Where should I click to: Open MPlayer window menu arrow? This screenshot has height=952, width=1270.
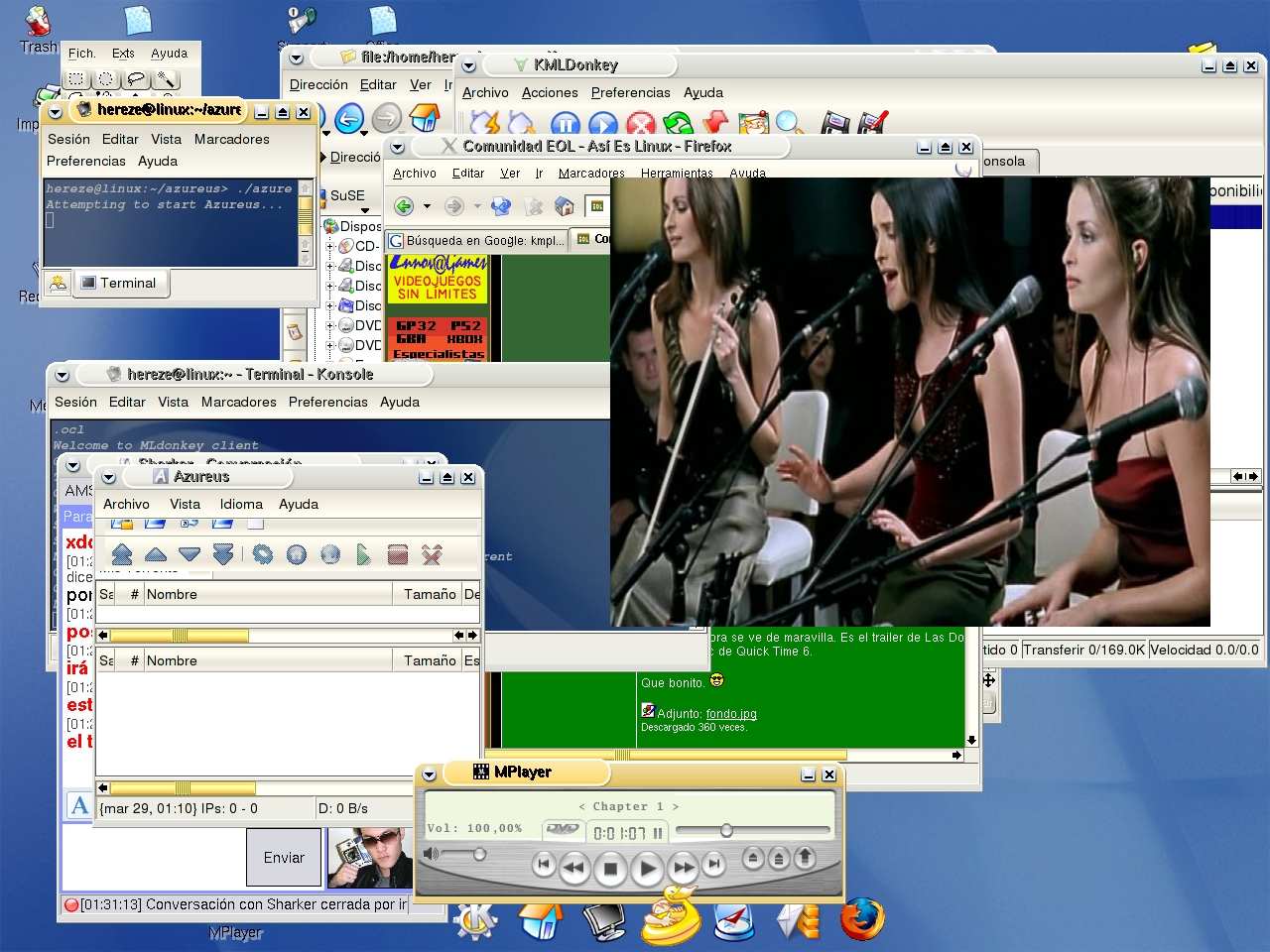tap(429, 773)
